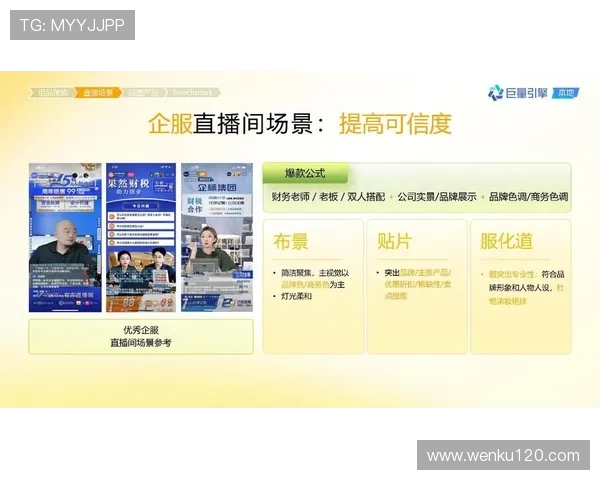Open the 组品策略 breadcrumb step
This screenshot has height=480, width=600.
tap(51, 93)
